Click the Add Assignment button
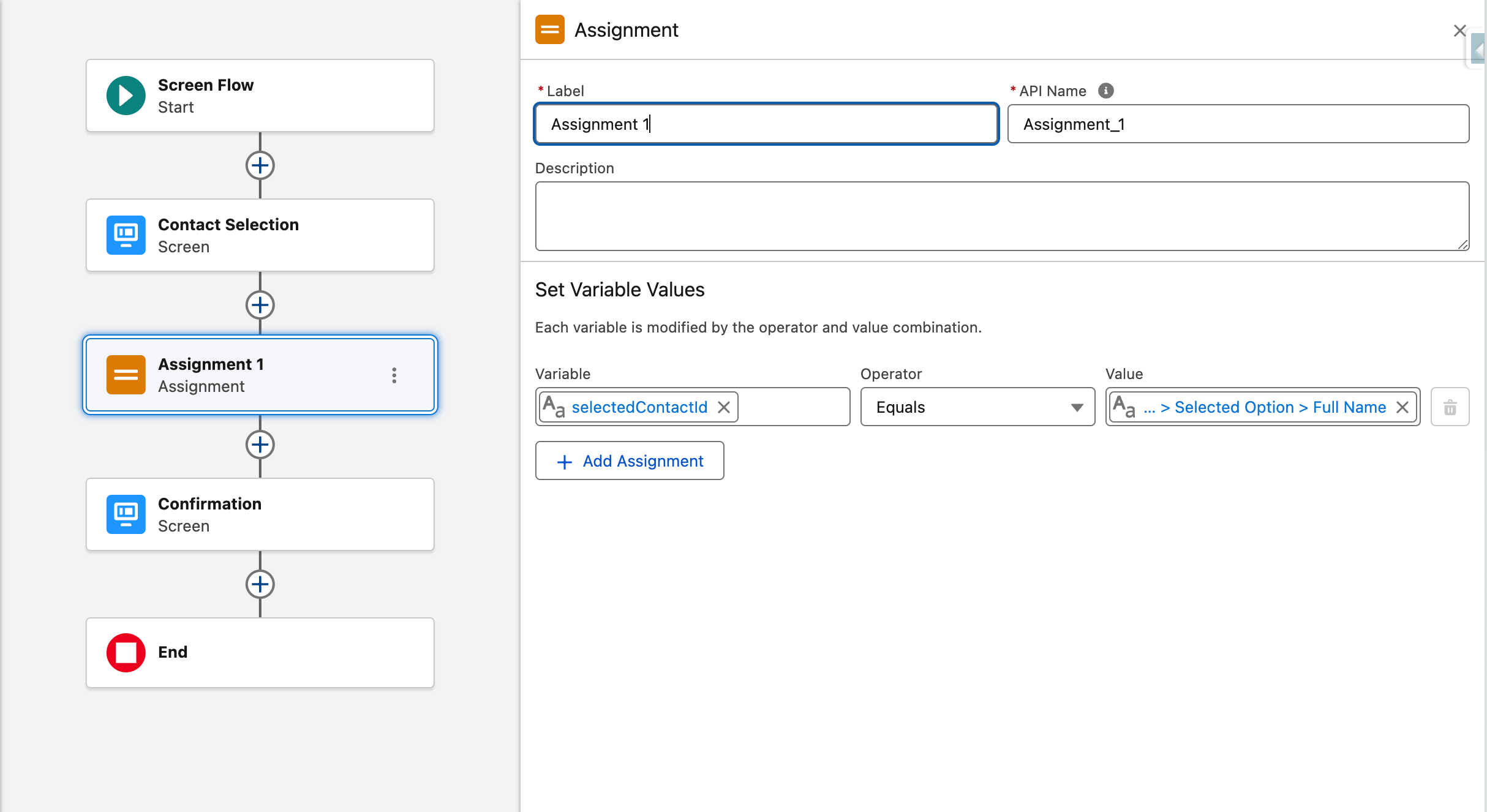The height and width of the screenshot is (812, 1487). click(x=630, y=461)
